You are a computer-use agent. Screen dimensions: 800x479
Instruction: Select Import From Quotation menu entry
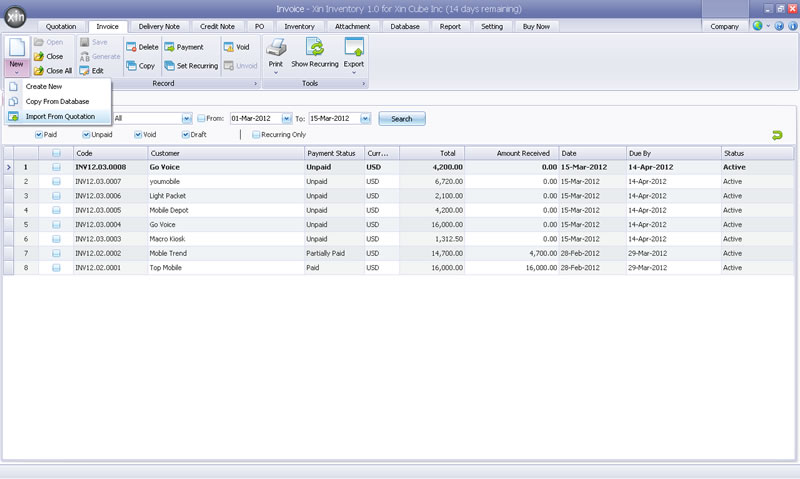tap(60, 116)
